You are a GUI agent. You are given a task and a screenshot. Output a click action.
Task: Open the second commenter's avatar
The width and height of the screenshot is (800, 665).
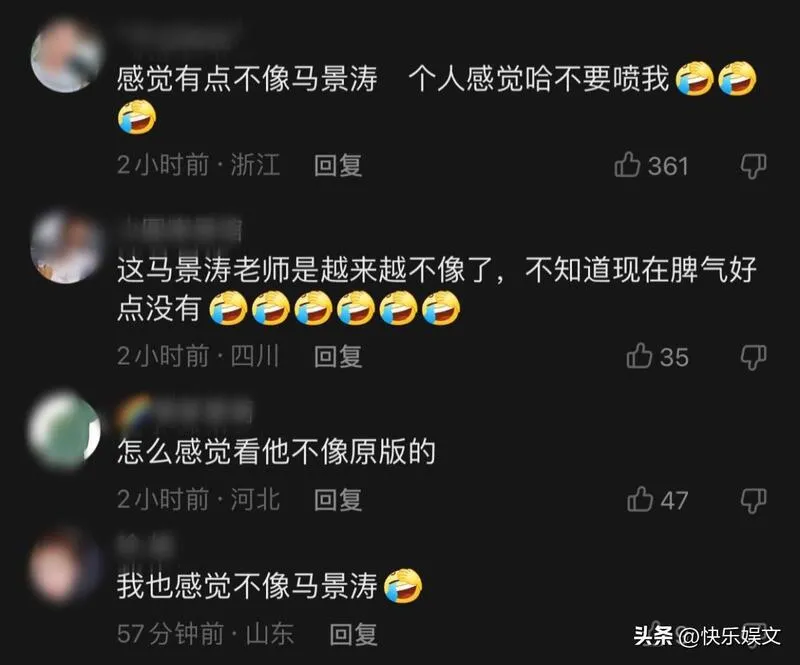tap(66, 248)
